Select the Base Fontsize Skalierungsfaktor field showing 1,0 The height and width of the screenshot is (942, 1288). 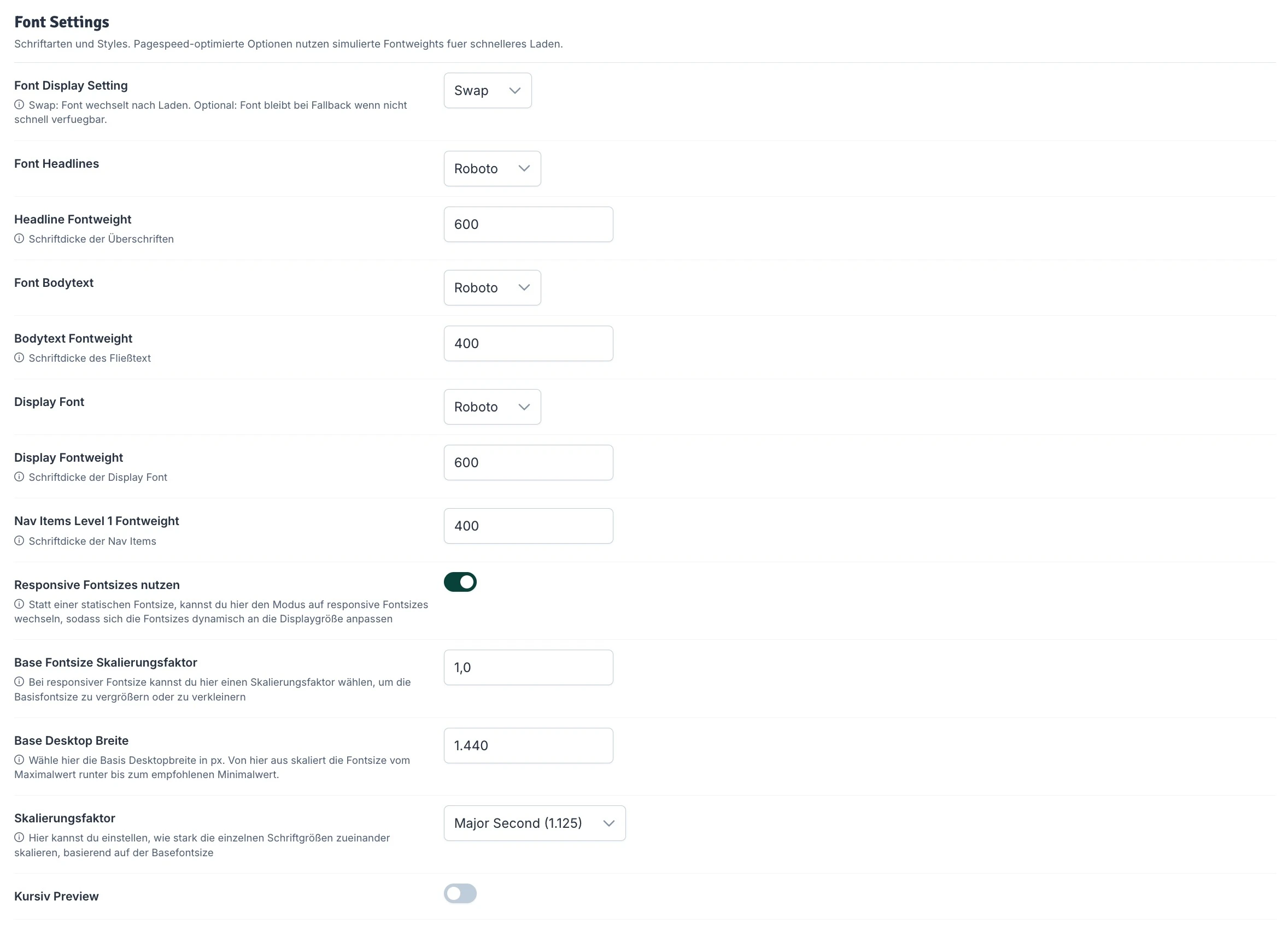528,667
